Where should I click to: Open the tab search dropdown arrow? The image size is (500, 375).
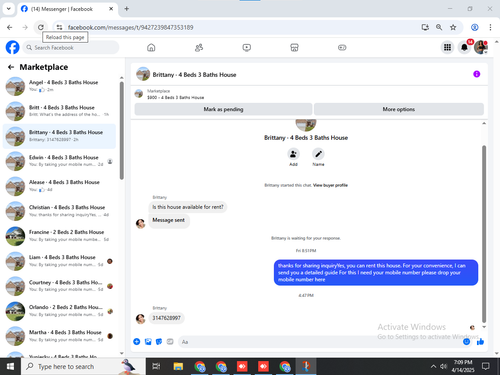tap(9, 9)
